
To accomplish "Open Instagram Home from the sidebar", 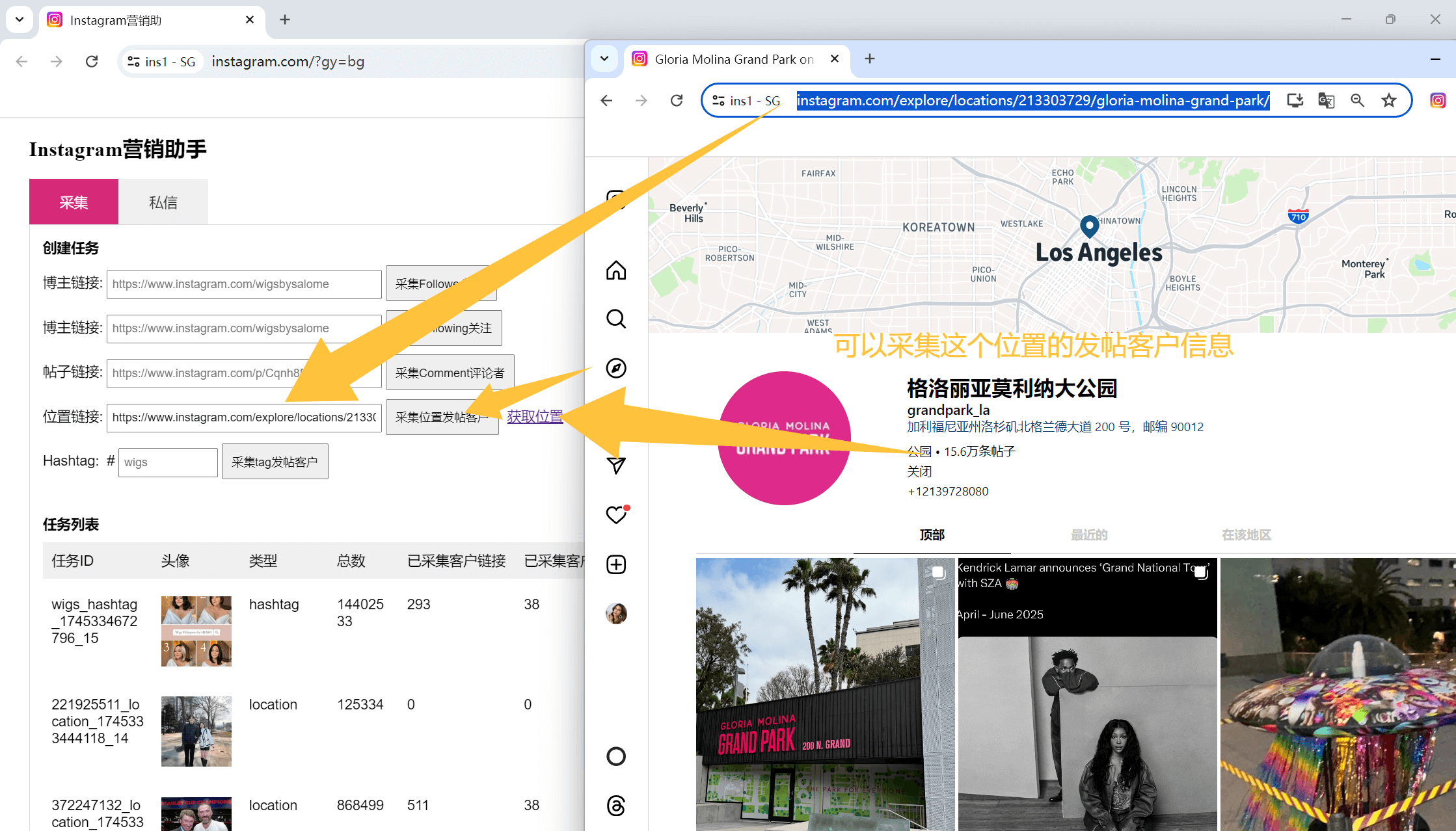I will pyautogui.click(x=616, y=270).
